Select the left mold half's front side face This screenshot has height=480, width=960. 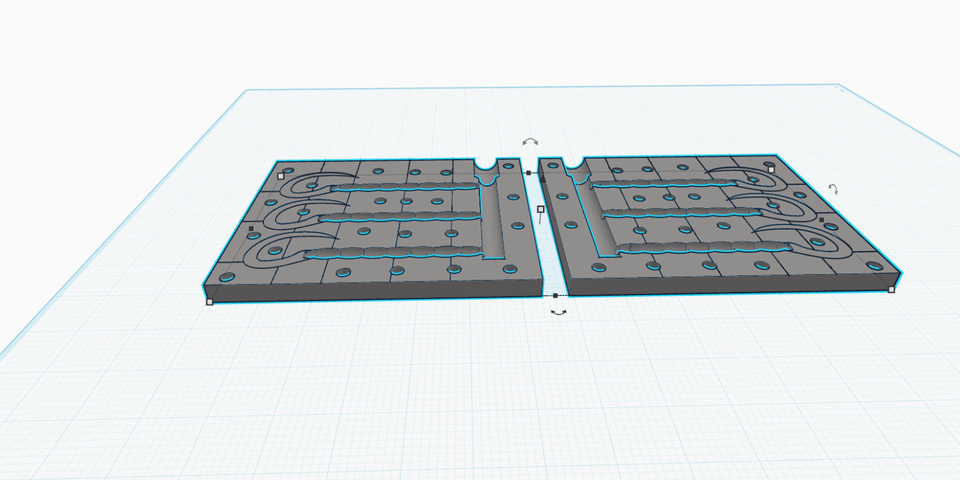[380, 290]
